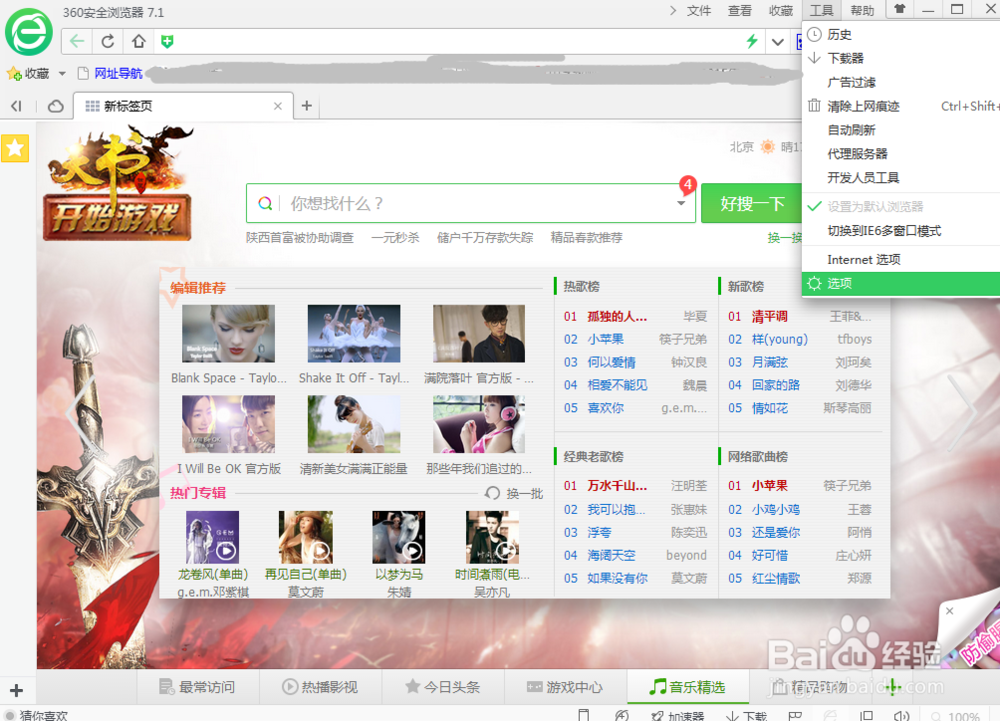
Task: Open 小苹果 in 热歌榜
Action: click(x=606, y=339)
